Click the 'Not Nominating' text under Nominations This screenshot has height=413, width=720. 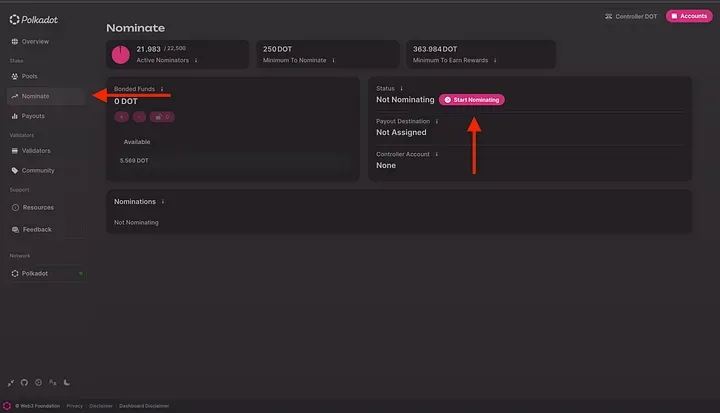click(136, 222)
